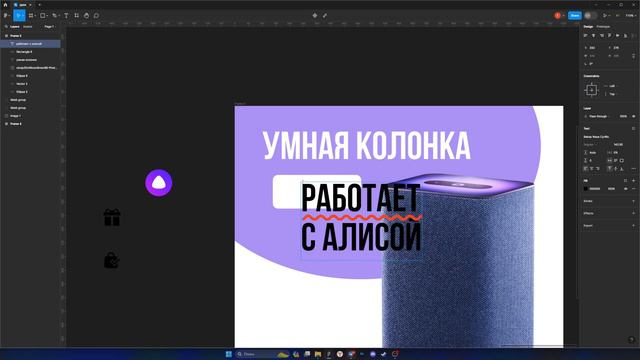
Task: Open Windows Start button on taskbar
Action: [x=229, y=354]
